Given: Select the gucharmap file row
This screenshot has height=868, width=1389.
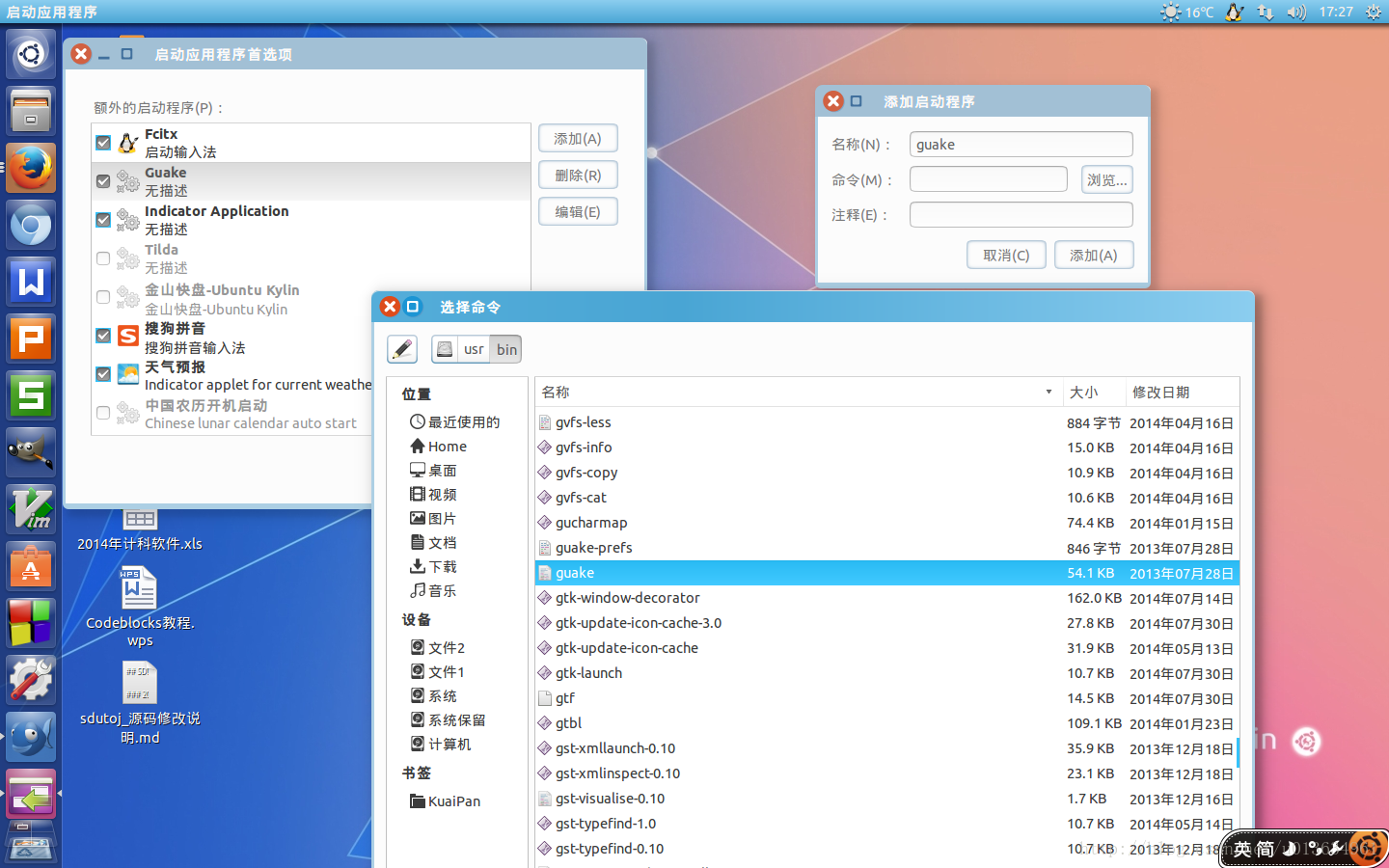Looking at the screenshot, I should point(886,523).
